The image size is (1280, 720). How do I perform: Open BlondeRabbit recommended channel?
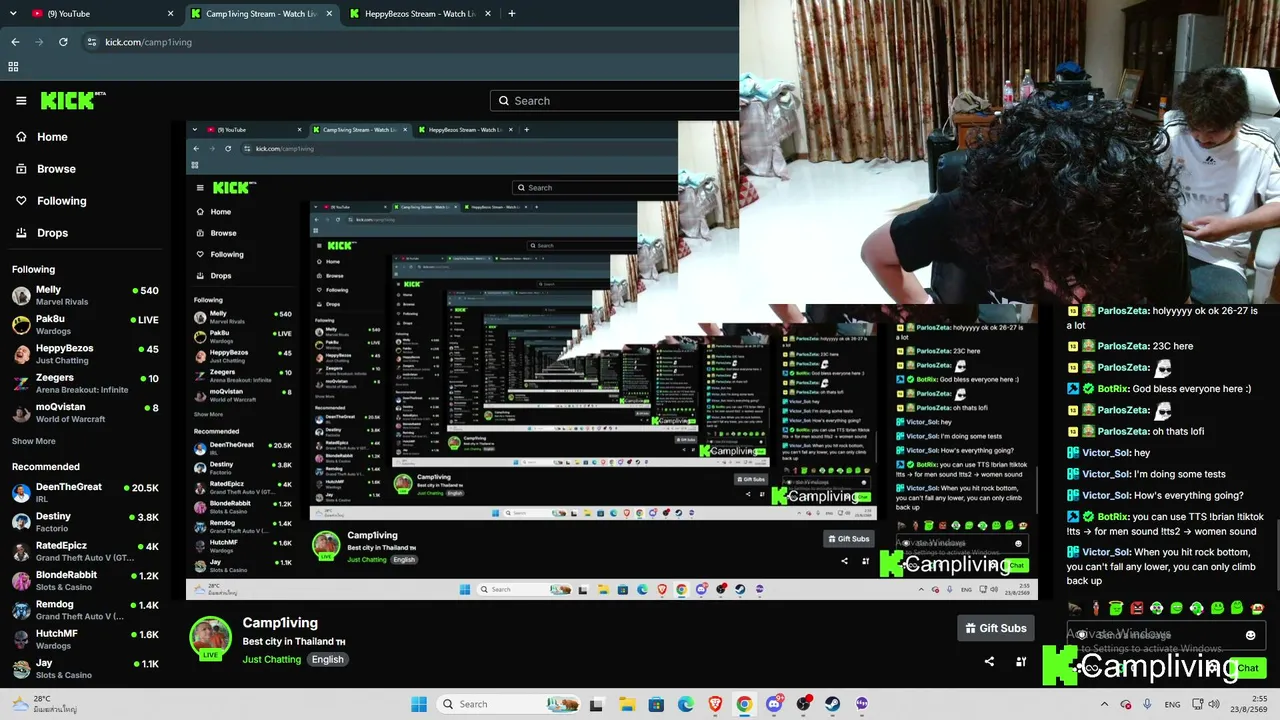coord(85,581)
